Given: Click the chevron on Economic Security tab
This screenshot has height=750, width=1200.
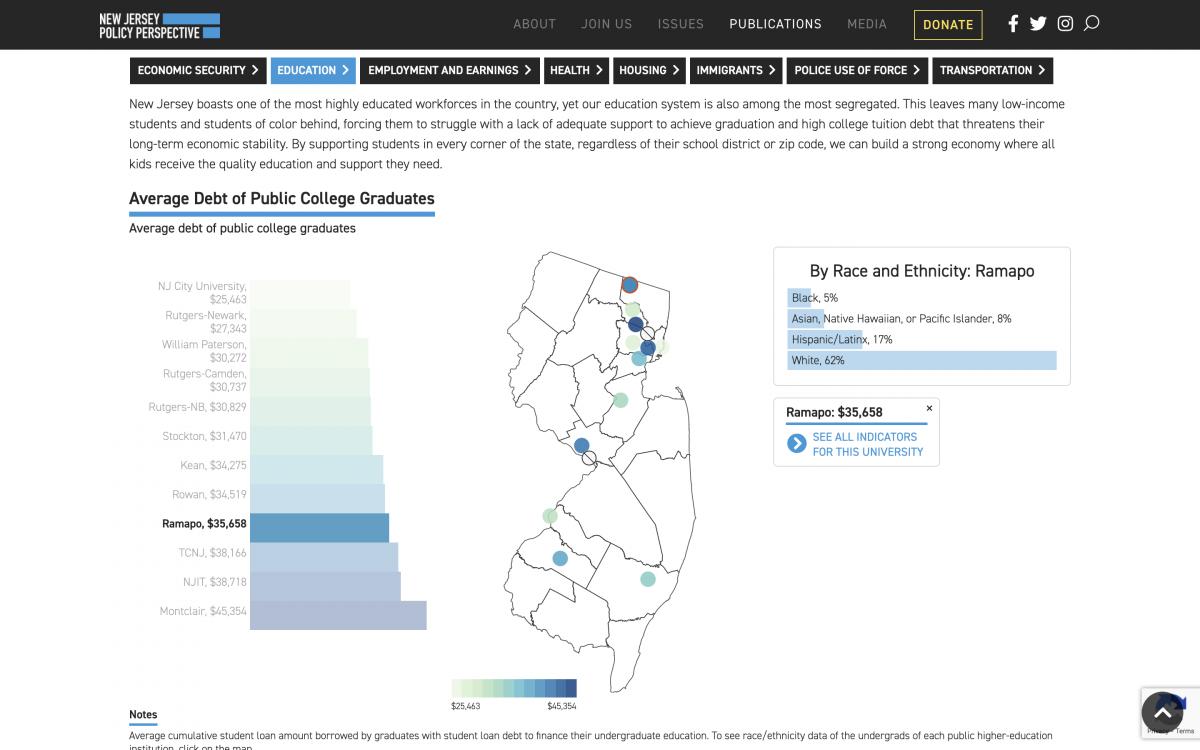Looking at the screenshot, I should 255,70.
